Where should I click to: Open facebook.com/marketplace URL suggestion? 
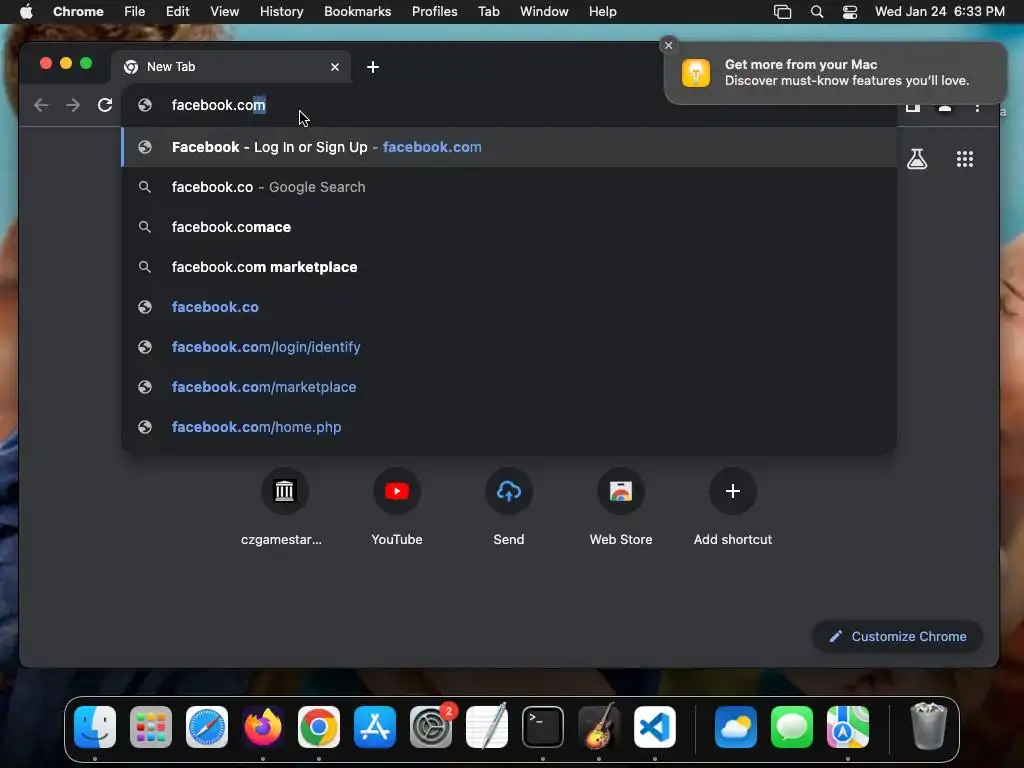point(509,387)
